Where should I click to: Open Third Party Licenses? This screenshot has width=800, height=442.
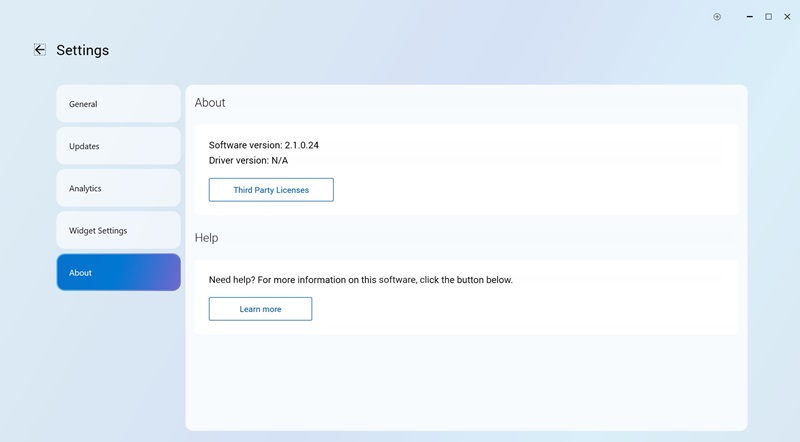tap(271, 190)
